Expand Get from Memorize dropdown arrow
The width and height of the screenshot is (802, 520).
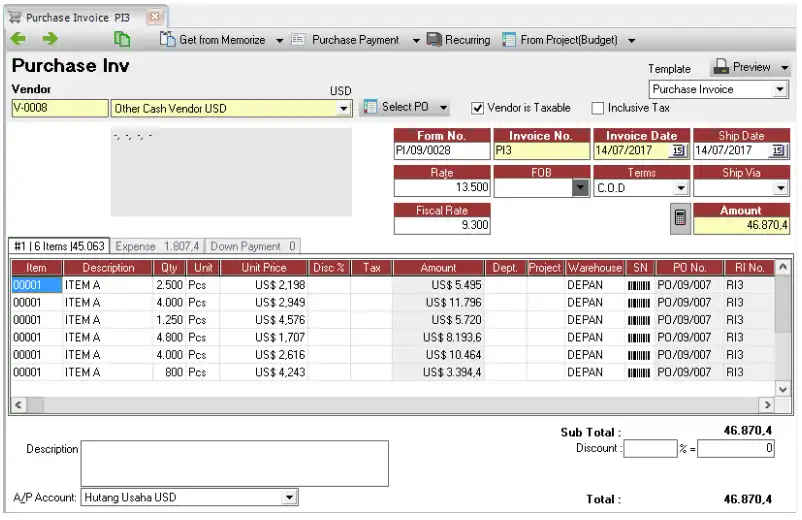[x=279, y=40]
